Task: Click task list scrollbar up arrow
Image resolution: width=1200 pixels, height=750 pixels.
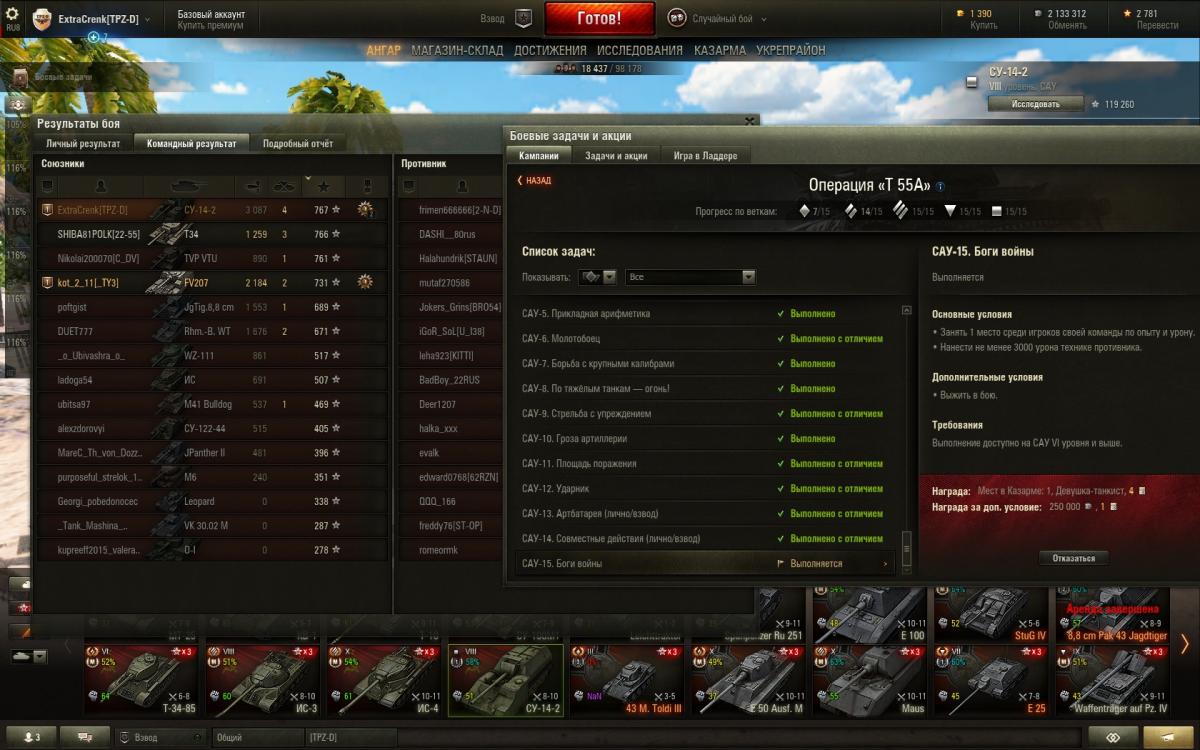Action: point(907,310)
